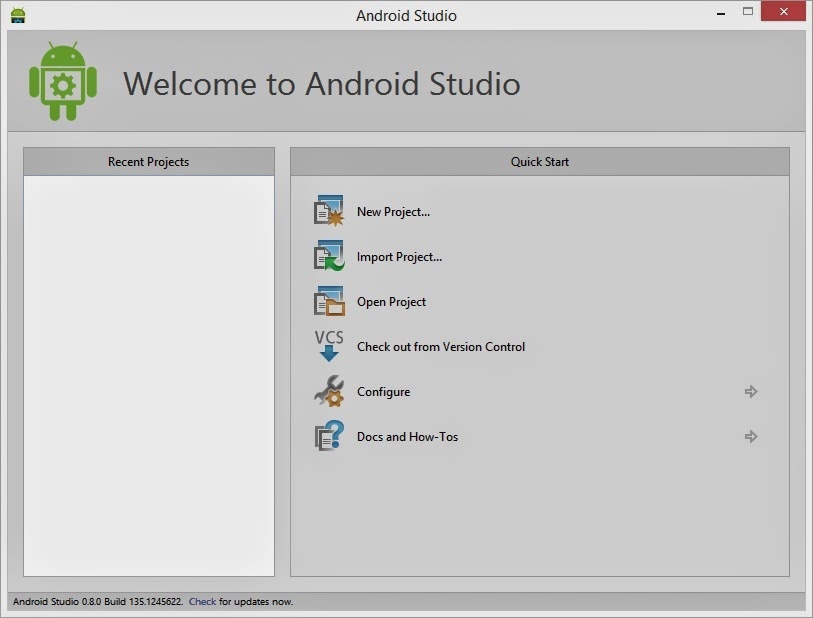Click the Docs and How-Tos question icon
This screenshot has width=813, height=618.
(329, 436)
